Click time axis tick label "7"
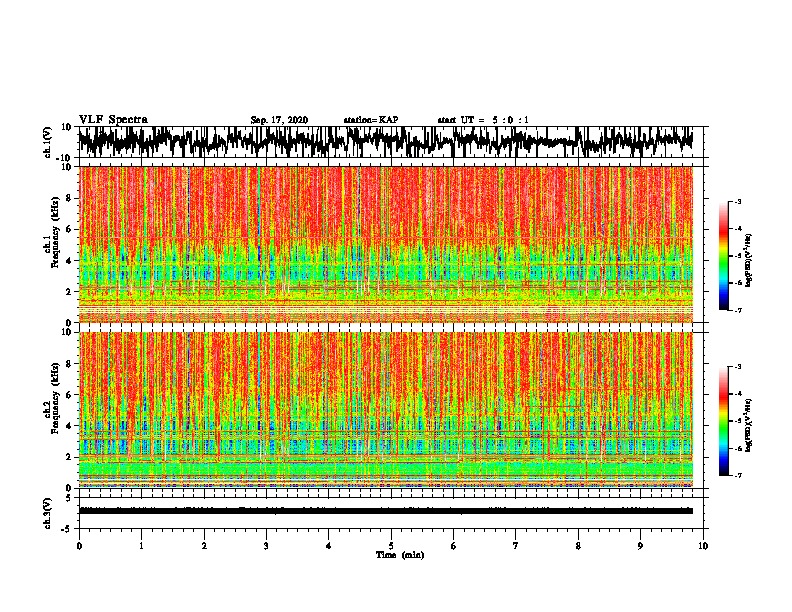 [516, 546]
